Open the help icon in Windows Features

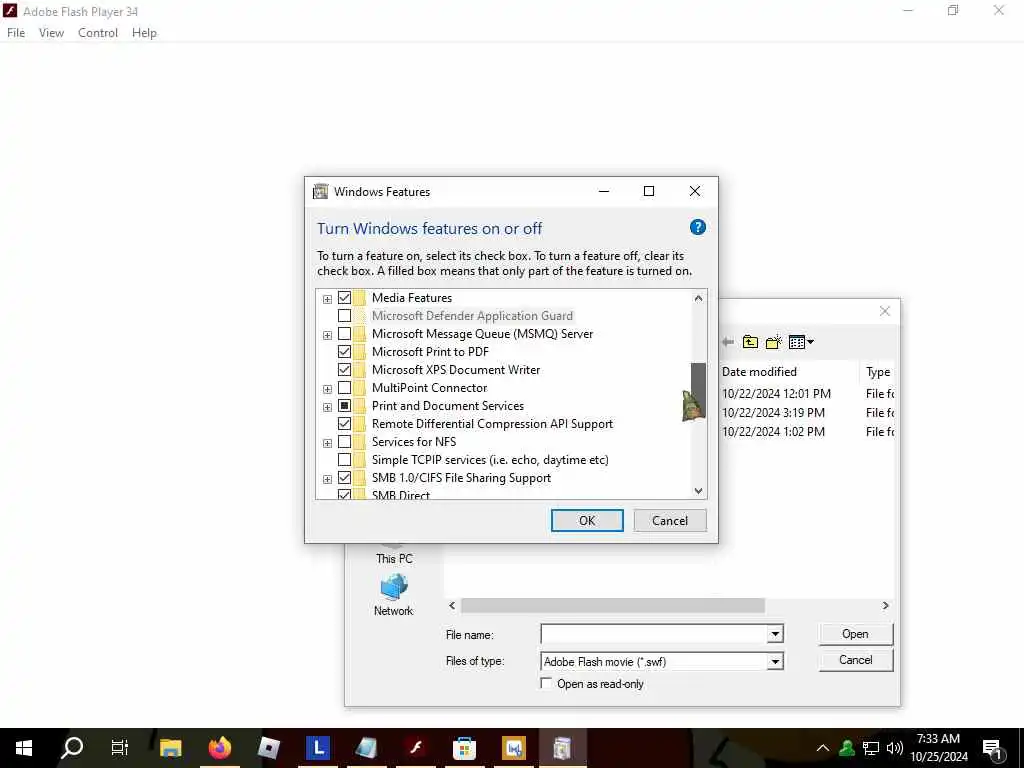[697, 227]
